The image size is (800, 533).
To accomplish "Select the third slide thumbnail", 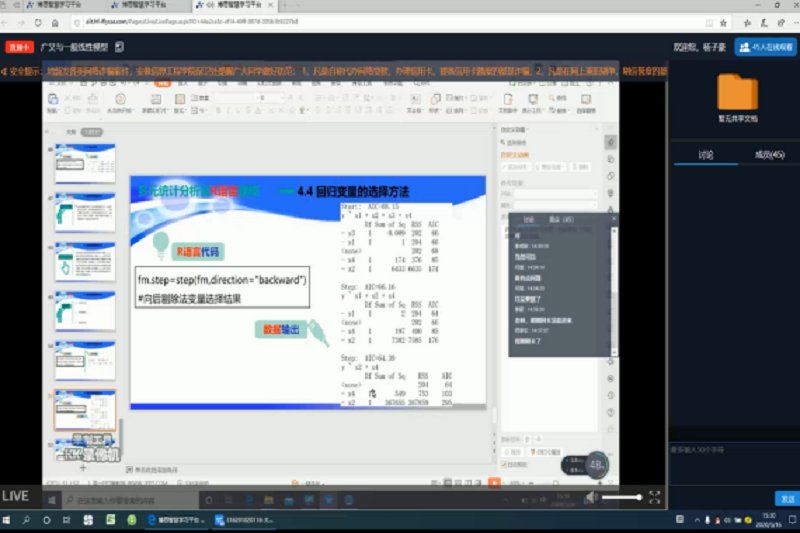I will click(x=84, y=260).
